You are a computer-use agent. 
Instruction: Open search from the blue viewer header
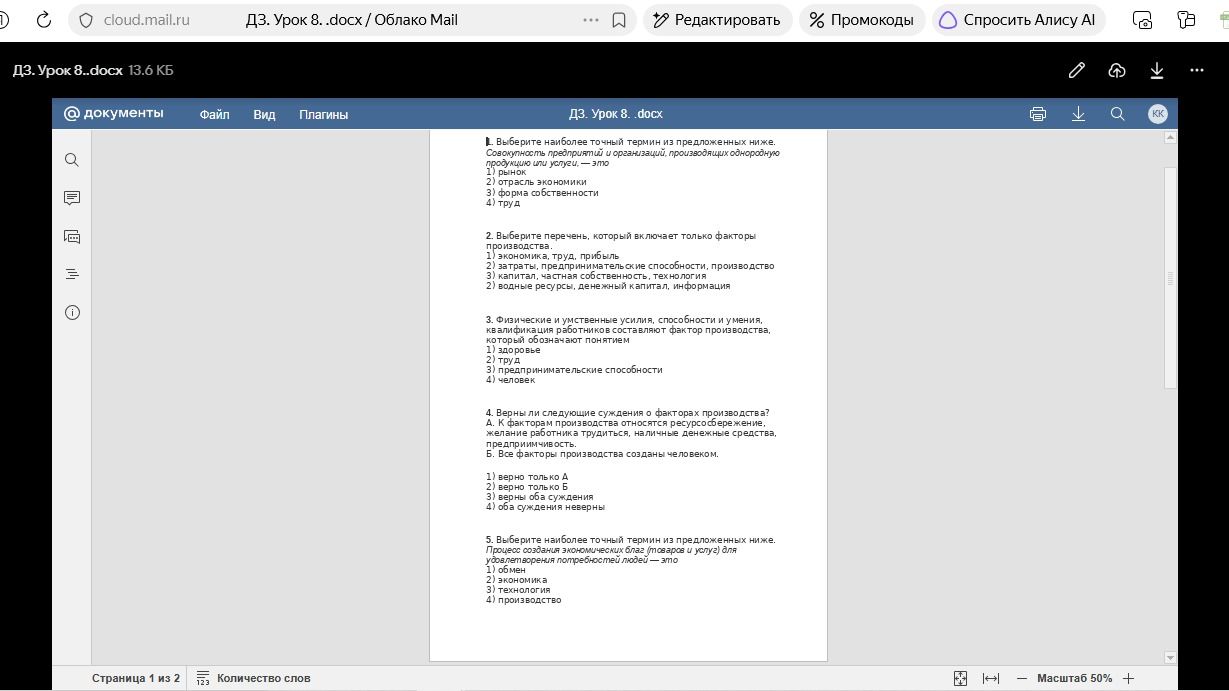pyautogui.click(x=1118, y=114)
